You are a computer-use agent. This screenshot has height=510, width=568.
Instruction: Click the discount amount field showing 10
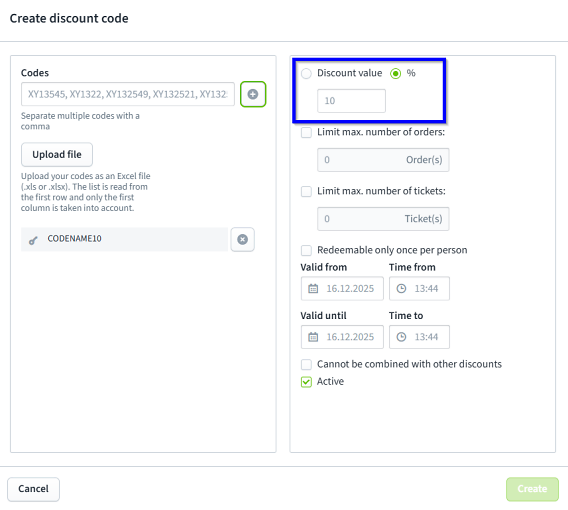[351, 101]
